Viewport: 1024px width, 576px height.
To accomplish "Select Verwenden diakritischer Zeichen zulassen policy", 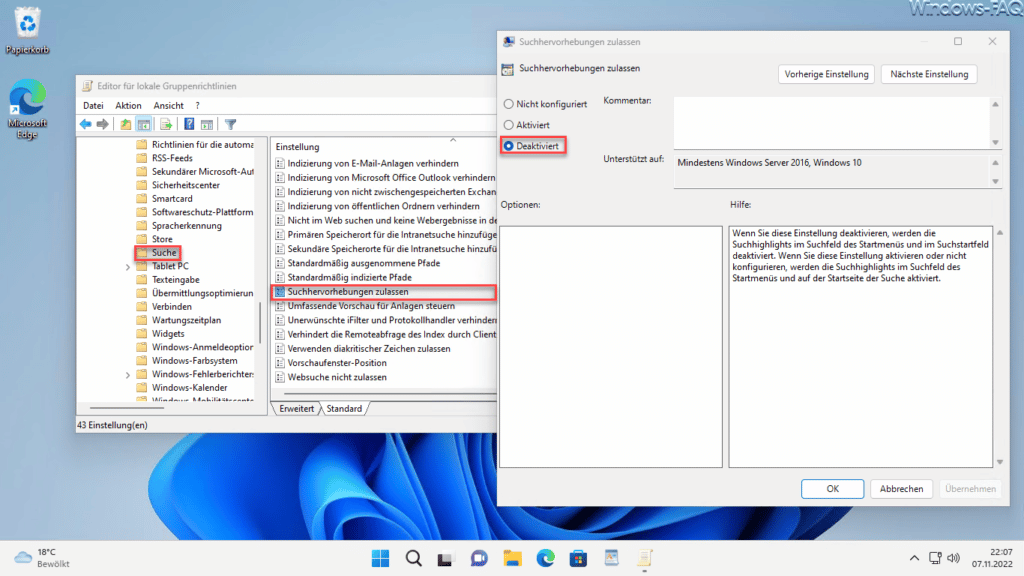I will (369, 349).
